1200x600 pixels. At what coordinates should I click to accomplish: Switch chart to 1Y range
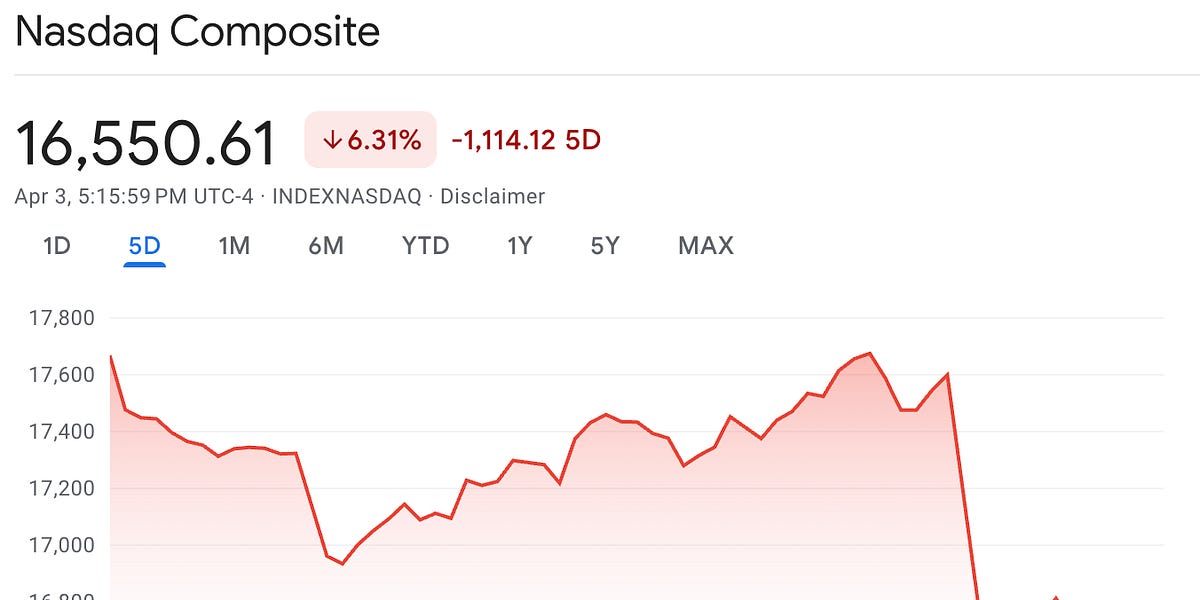click(519, 246)
